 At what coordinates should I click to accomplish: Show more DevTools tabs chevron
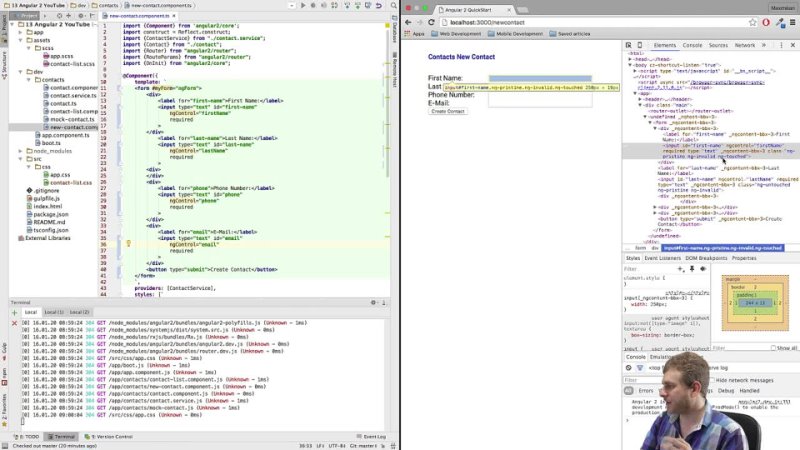click(764, 45)
